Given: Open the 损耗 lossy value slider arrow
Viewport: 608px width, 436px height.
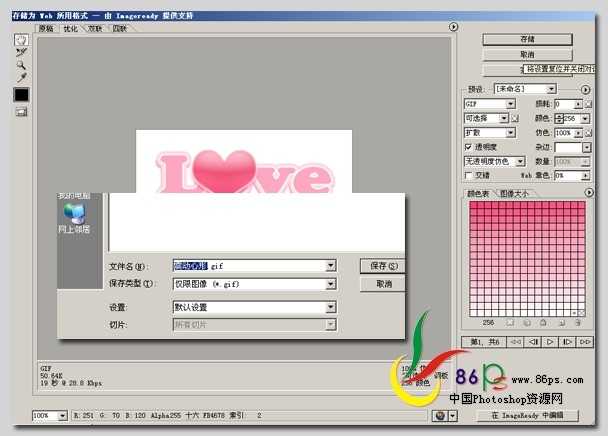Looking at the screenshot, I should pyautogui.click(x=578, y=104).
